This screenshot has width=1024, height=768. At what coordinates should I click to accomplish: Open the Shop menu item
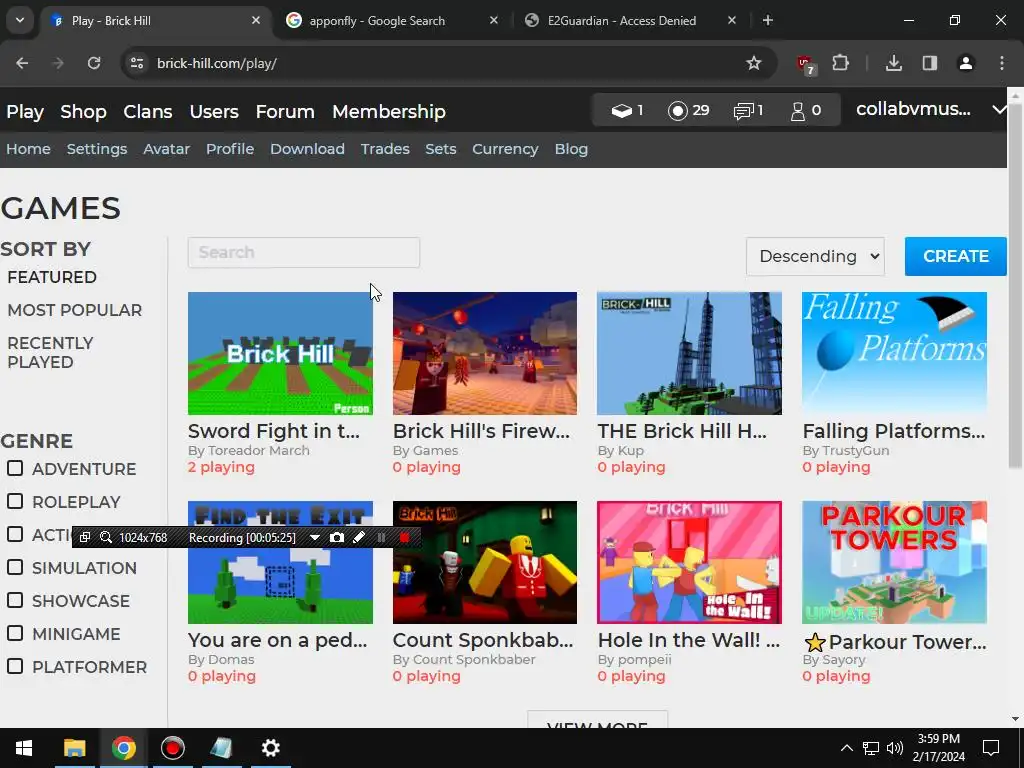pyautogui.click(x=84, y=112)
